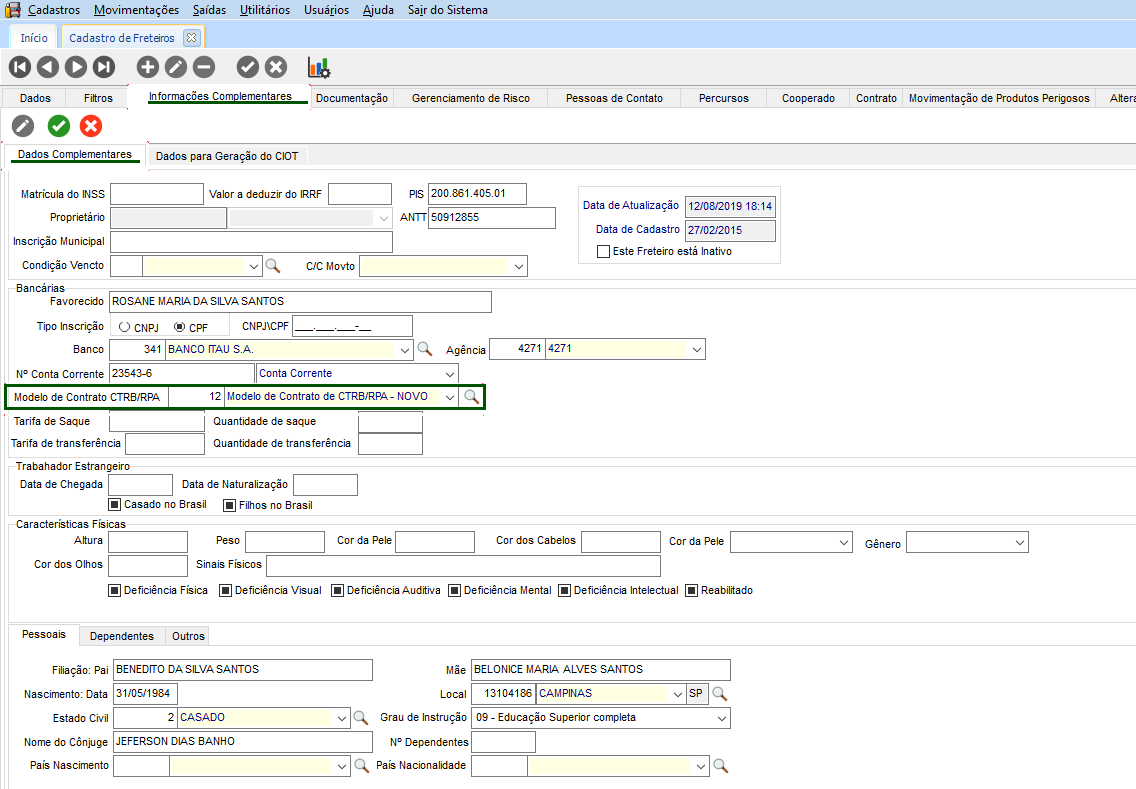Cancel editing with the red X icon

pos(91,126)
